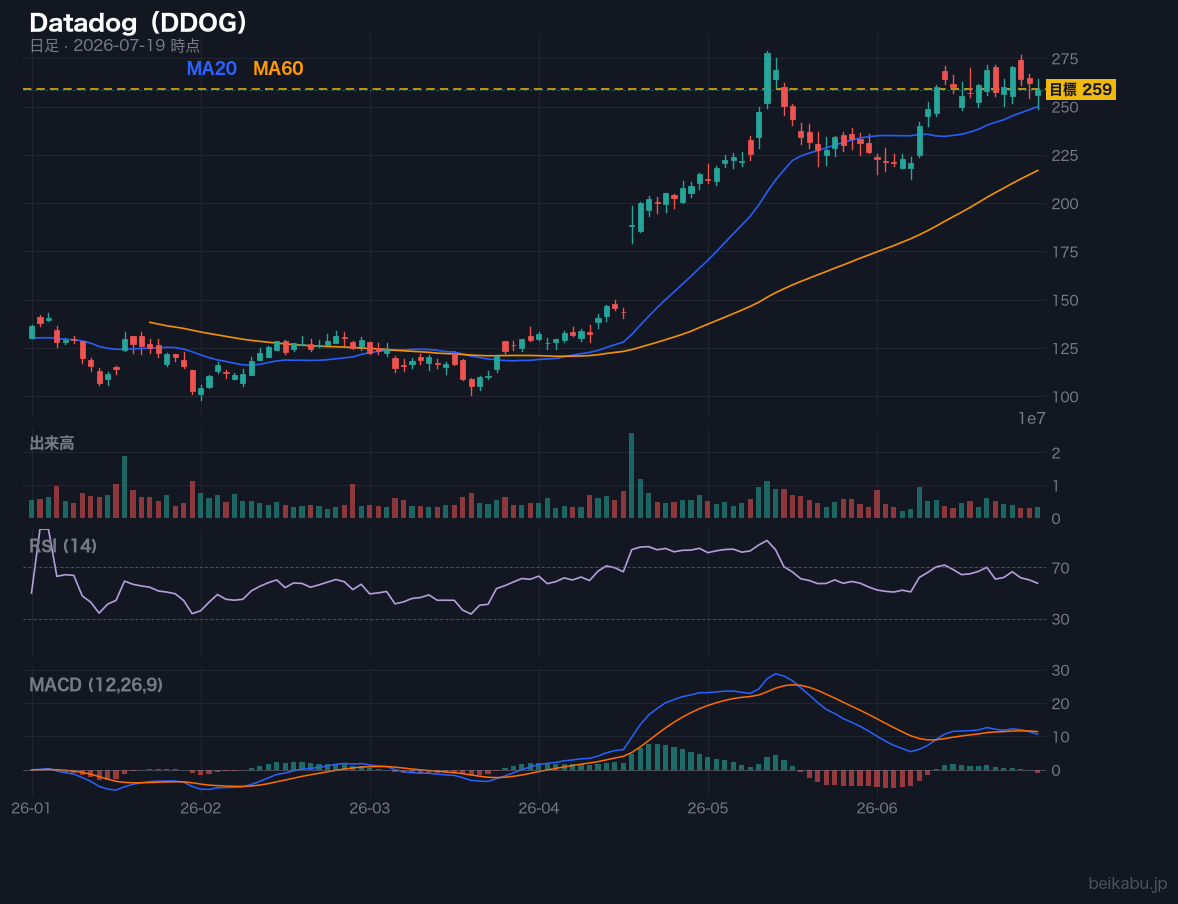Click the 出来高 volume panel label
The width and height of the screenshot is (1178, 904).
[x=52, y=443]
